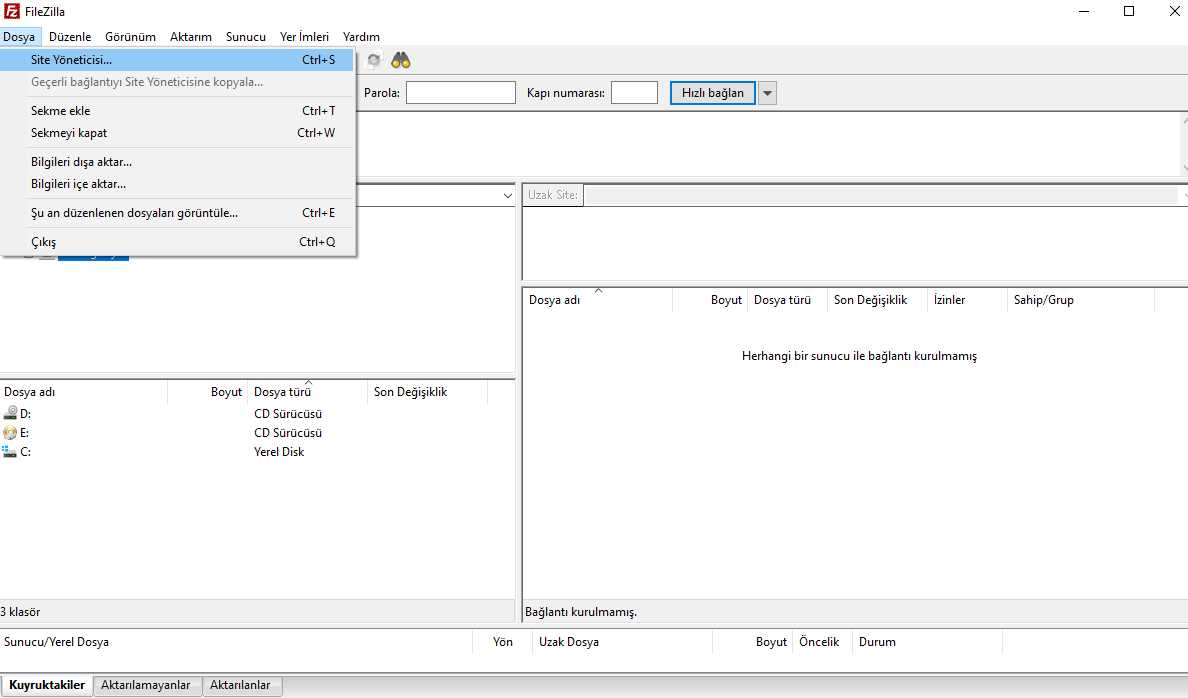Select Şu an düzenlenen dosyaları görüntüle...

coord(177,213)
